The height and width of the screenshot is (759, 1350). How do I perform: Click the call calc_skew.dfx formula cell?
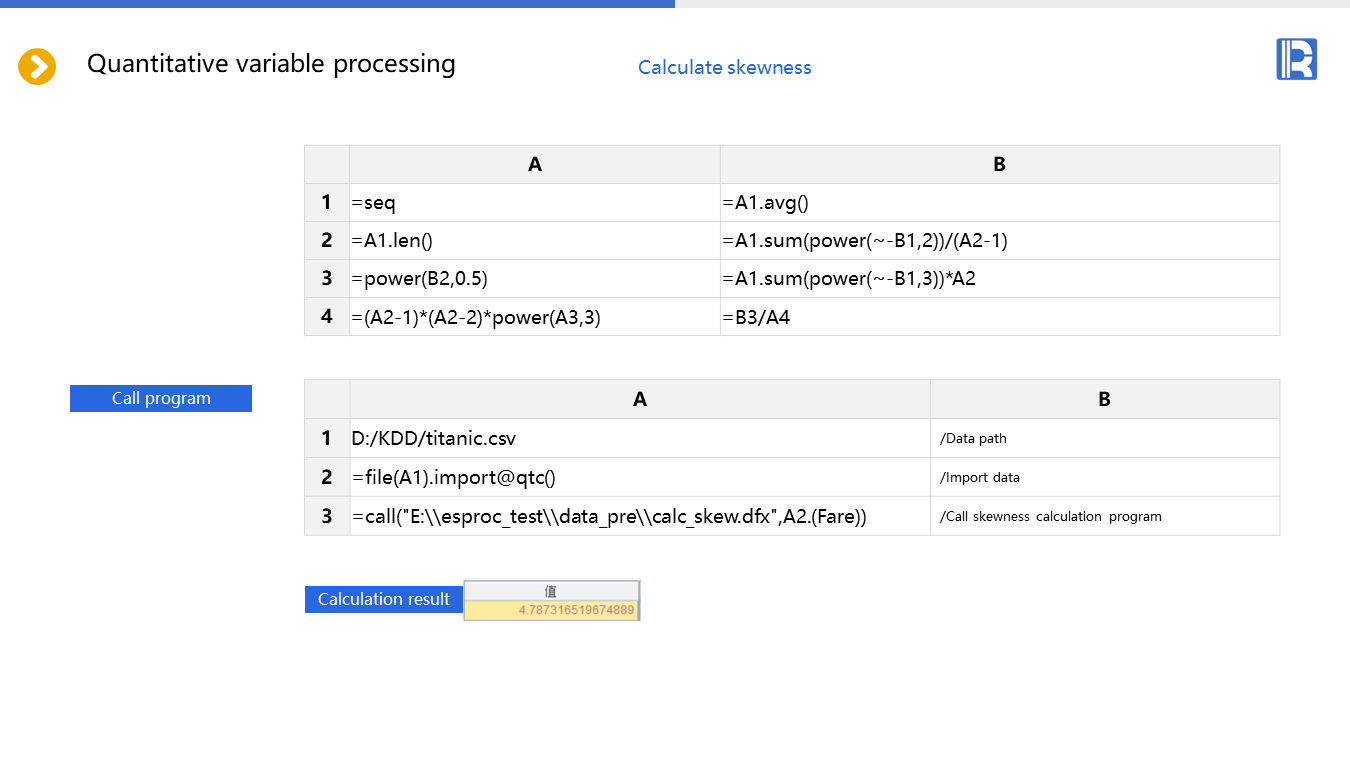click(x=639, y=516)
